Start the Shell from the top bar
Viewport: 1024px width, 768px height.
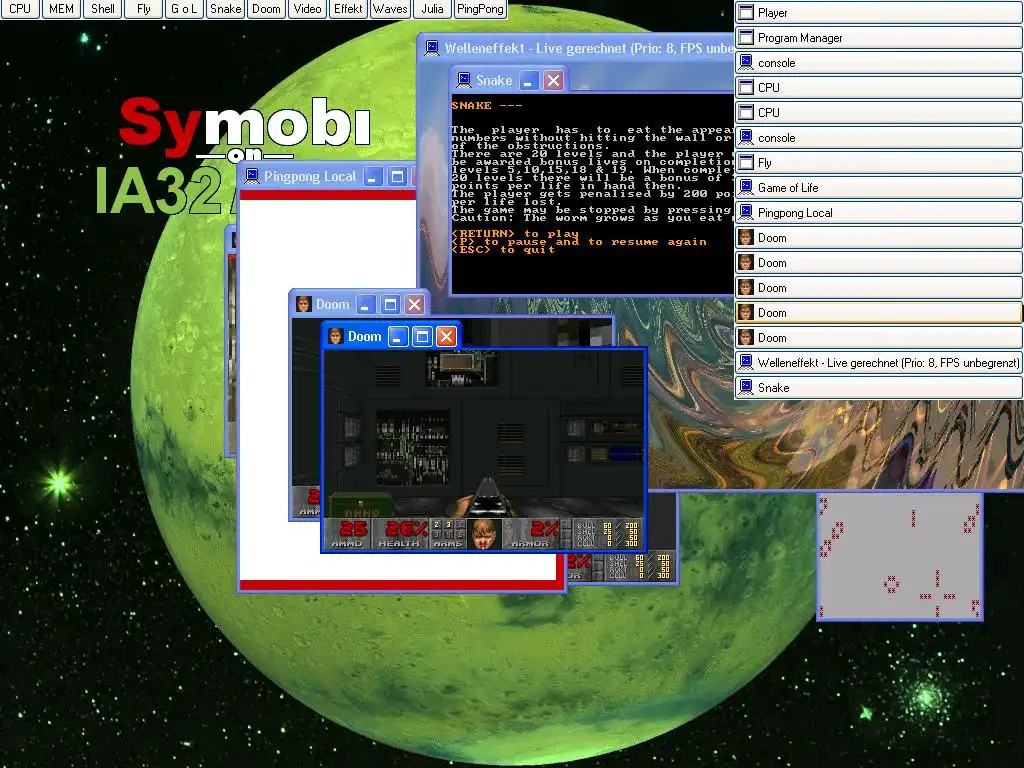103,9
